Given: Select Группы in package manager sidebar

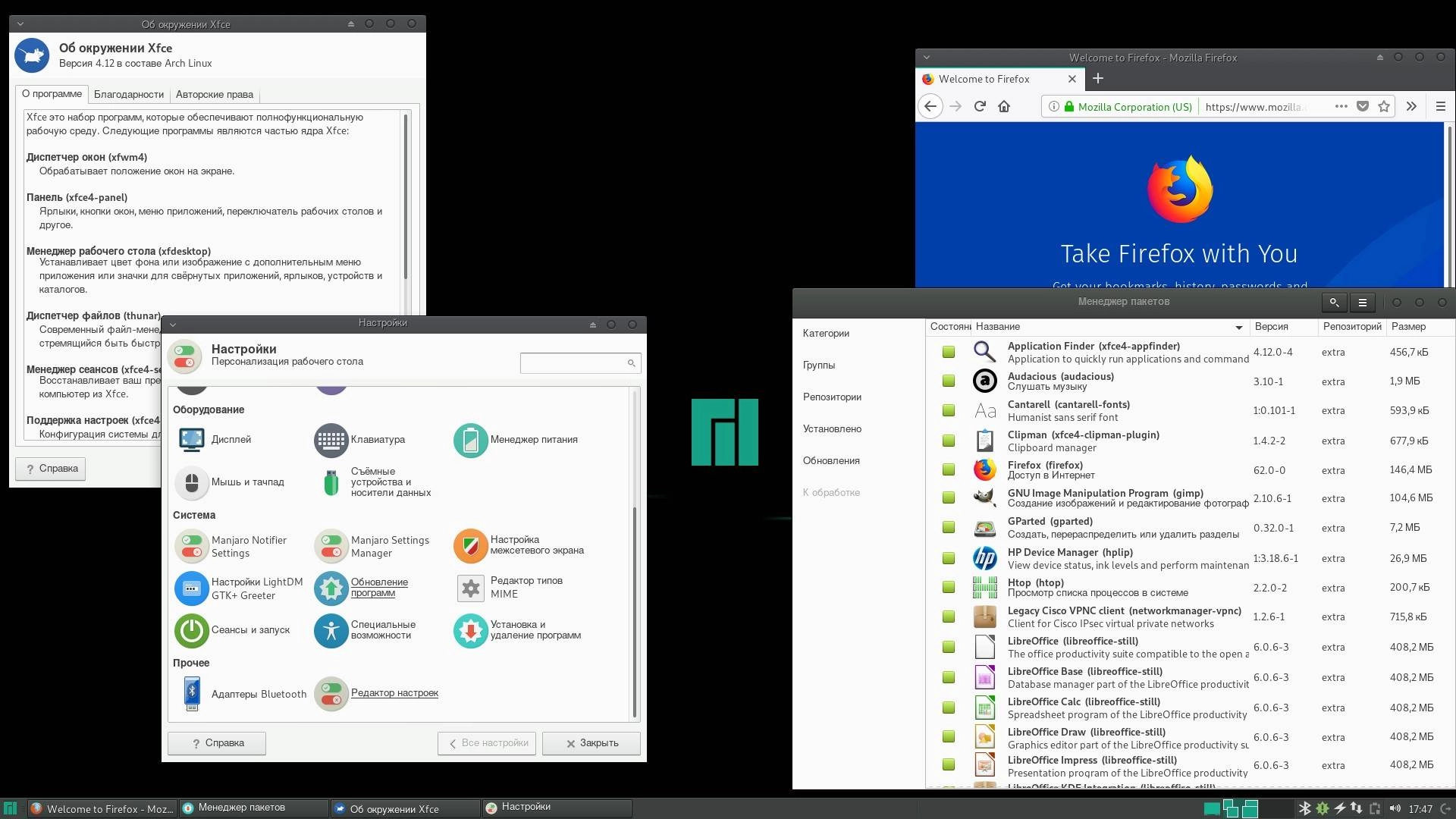Looking at the screenshot, I should click(819, 366).
